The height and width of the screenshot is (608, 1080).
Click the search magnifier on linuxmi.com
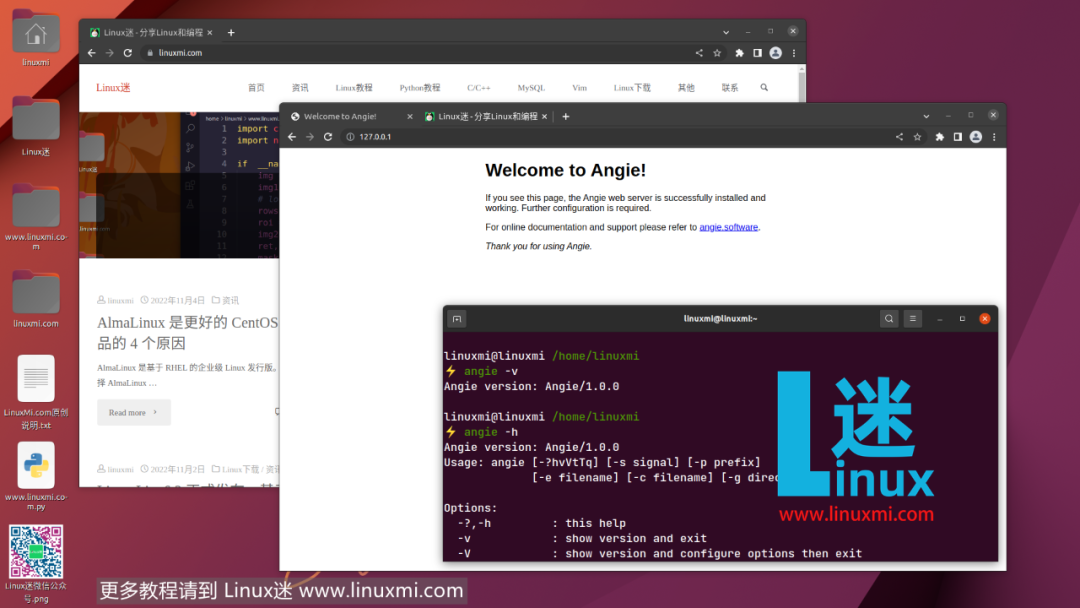[764, 87]
